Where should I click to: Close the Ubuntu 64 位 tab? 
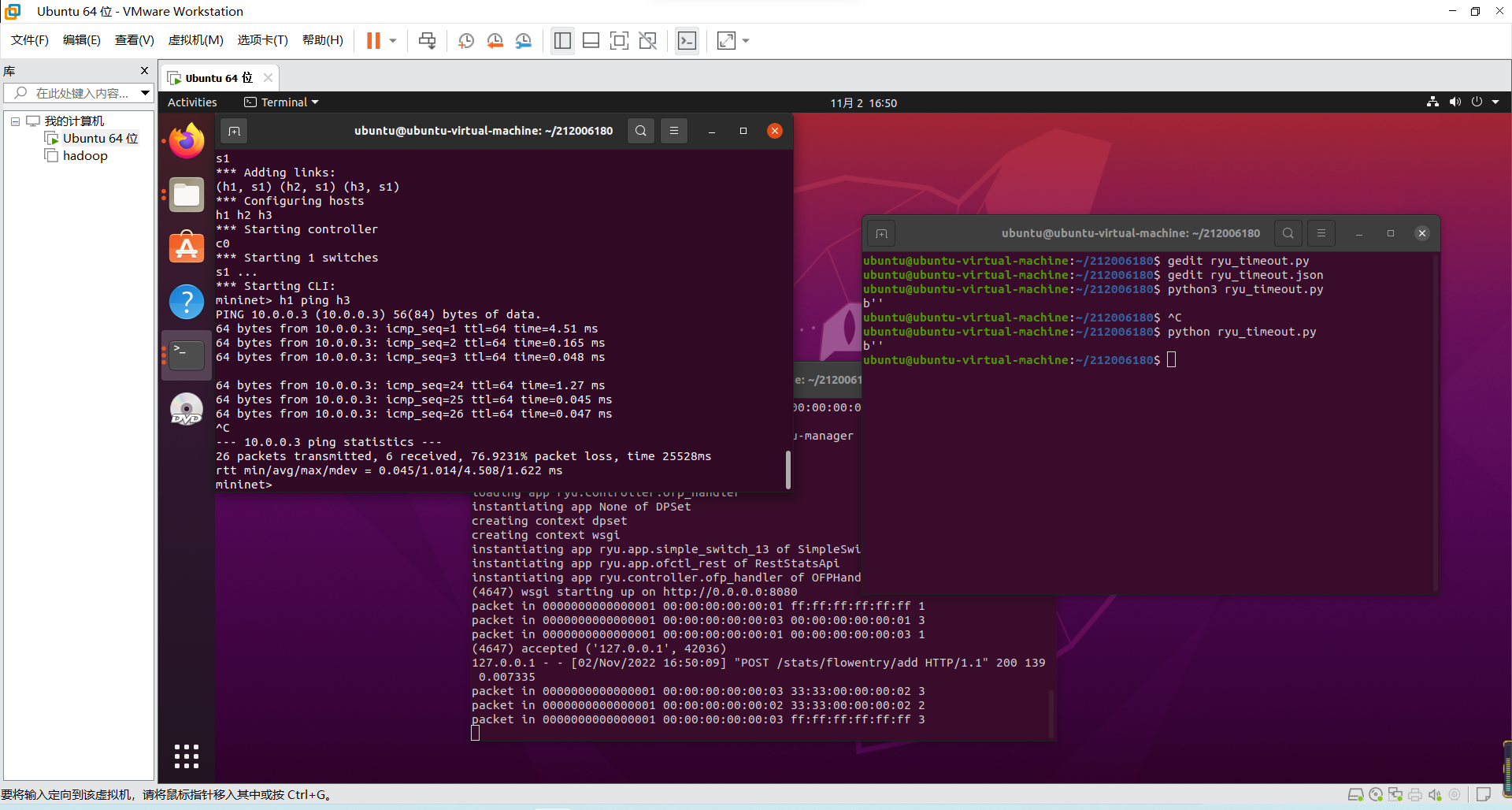coord(269,77)
